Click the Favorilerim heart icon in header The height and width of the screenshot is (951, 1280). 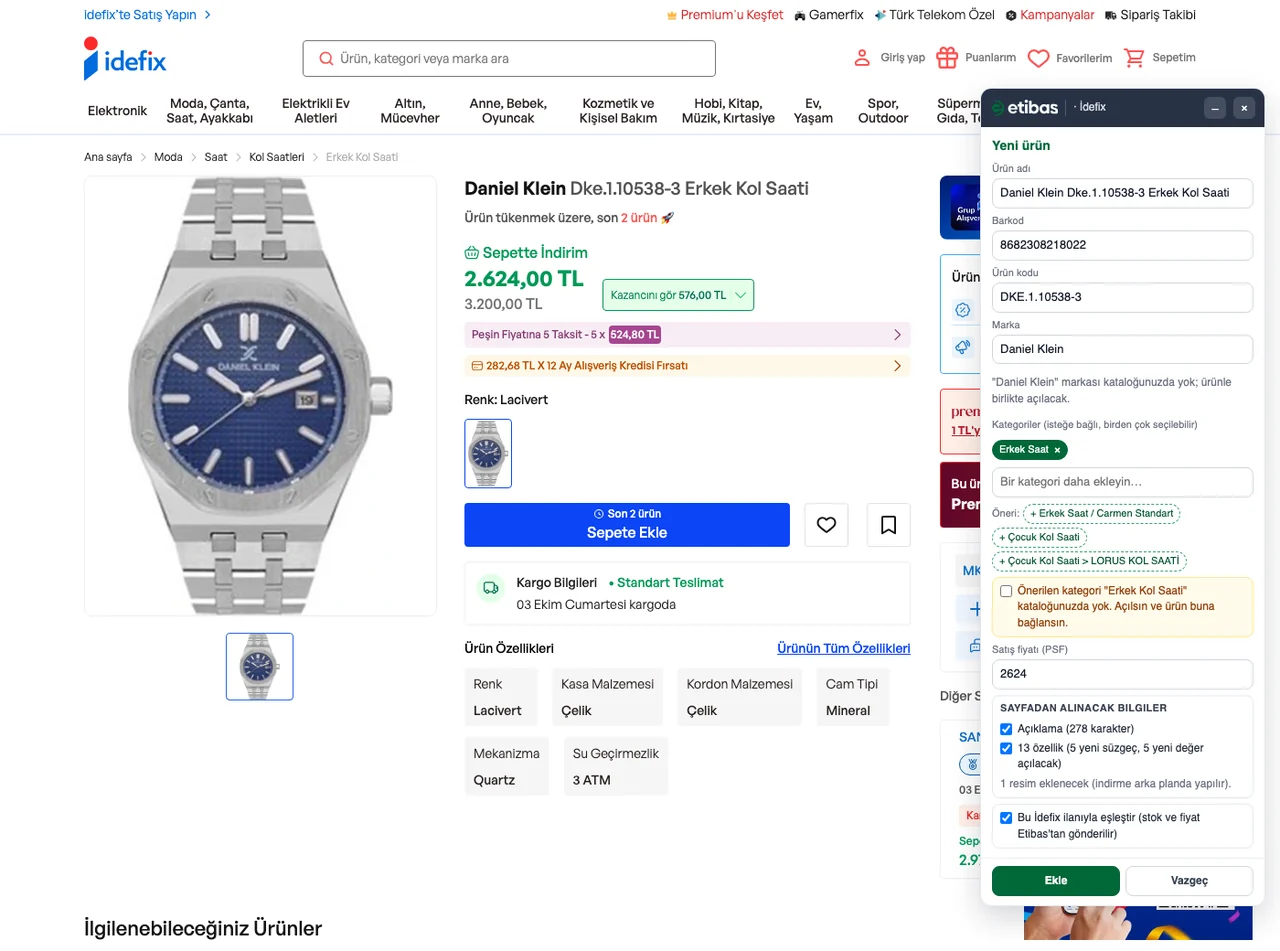click(1038, 58)
